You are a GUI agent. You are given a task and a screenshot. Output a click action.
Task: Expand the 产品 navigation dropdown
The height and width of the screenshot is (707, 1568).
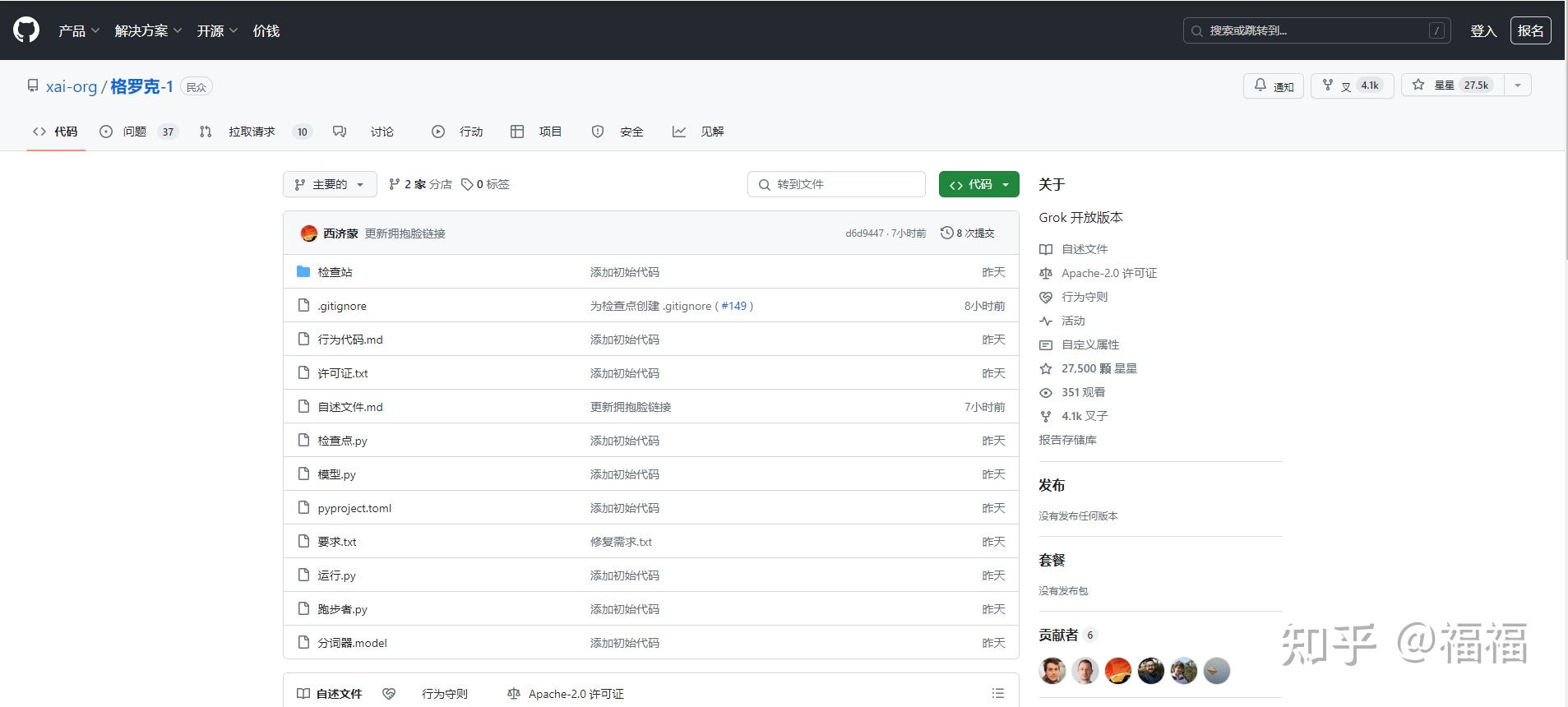point(79,30)
